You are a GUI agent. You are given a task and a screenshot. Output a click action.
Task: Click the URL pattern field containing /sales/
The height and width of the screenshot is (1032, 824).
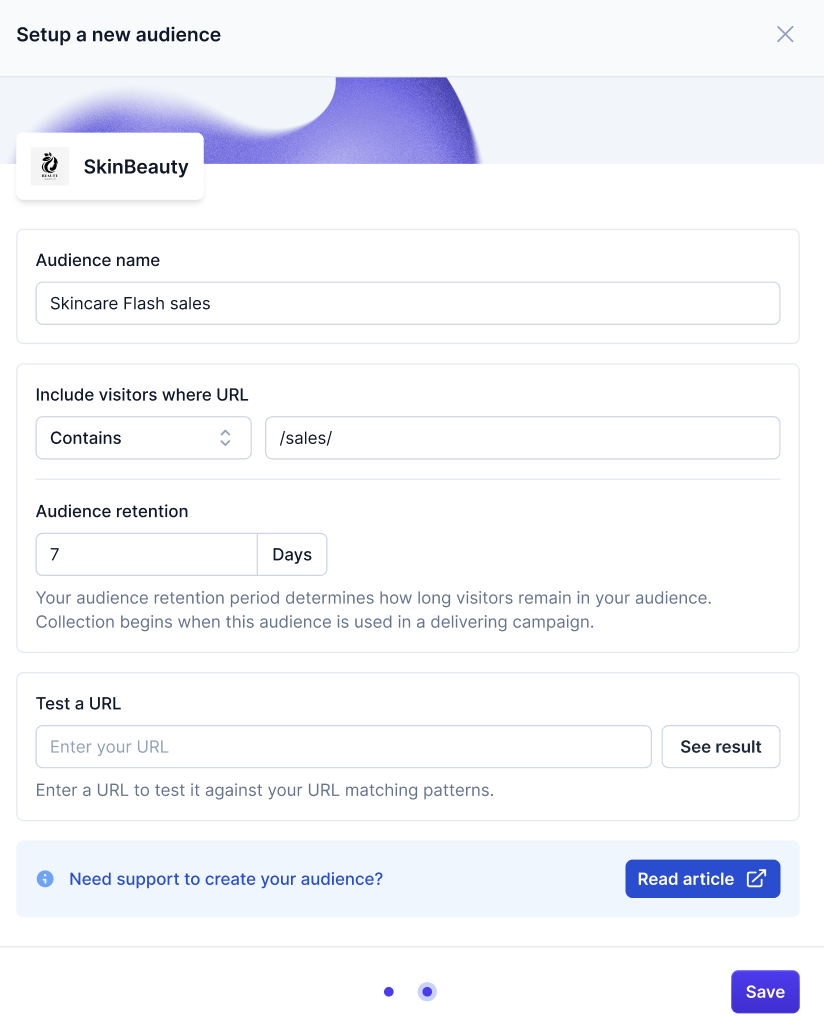point(522,438)
